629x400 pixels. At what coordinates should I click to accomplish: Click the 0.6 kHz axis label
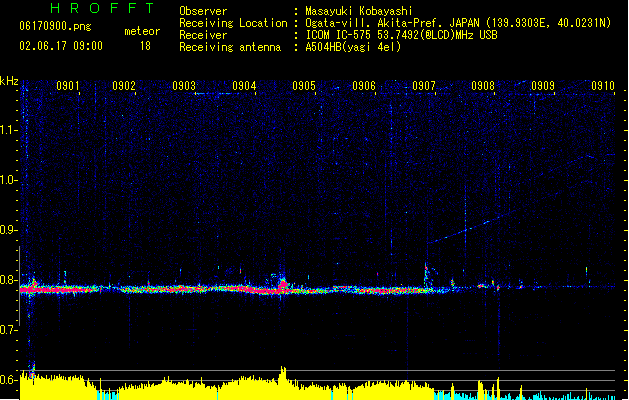pos(8,380)
